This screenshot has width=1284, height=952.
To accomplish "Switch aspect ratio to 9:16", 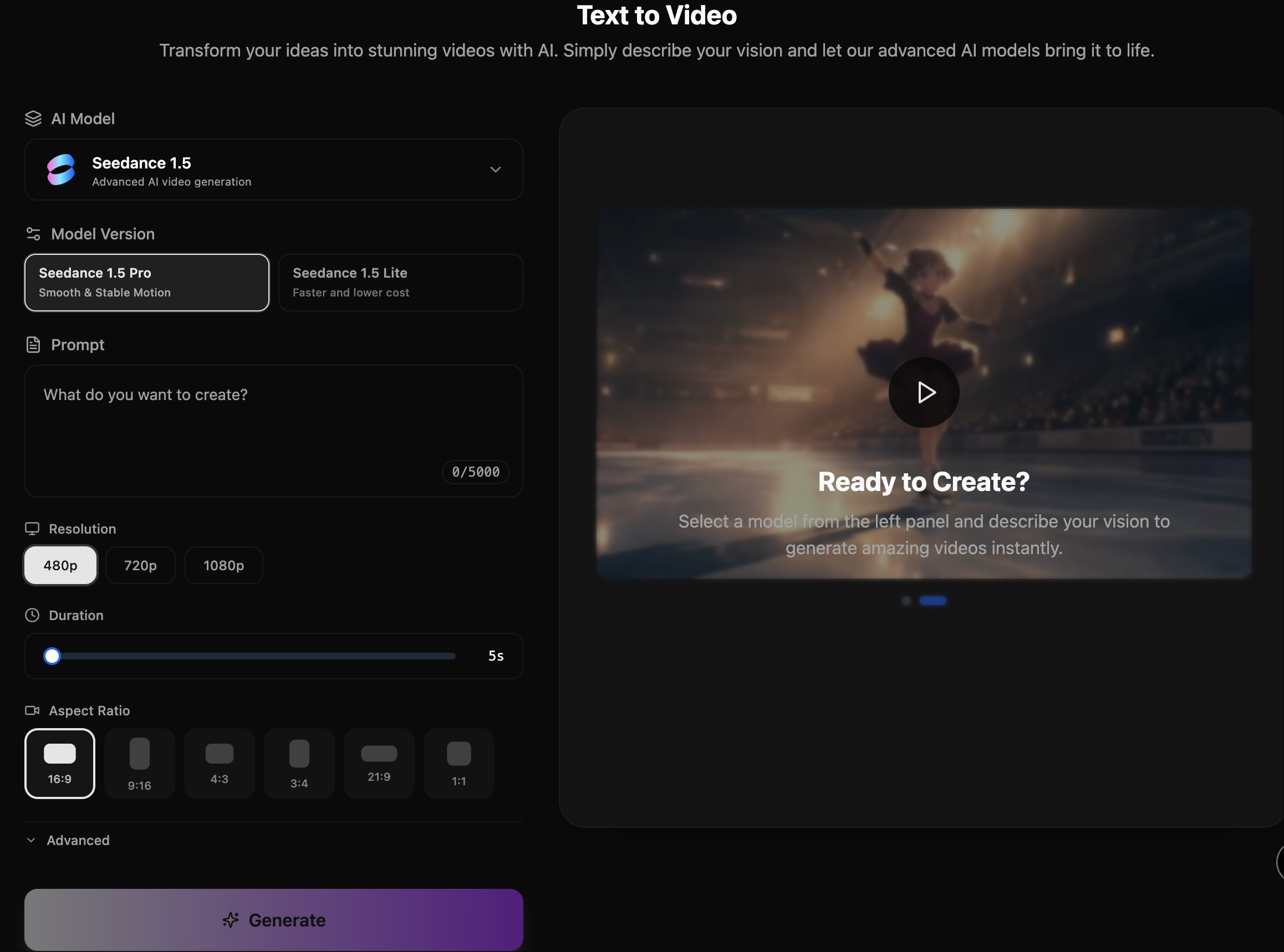I will (x=139, y=764).
